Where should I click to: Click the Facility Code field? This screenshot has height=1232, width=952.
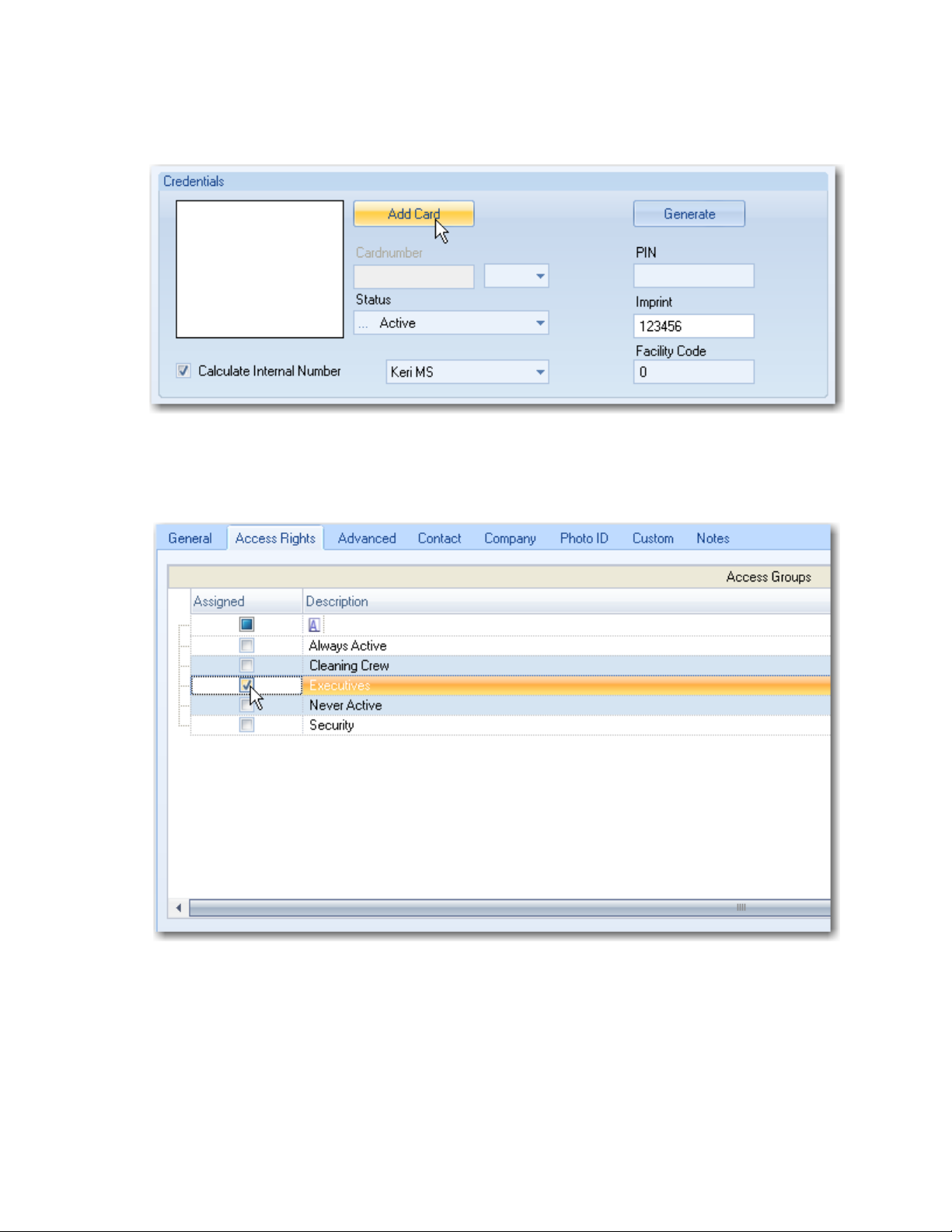tap(693, 372)
